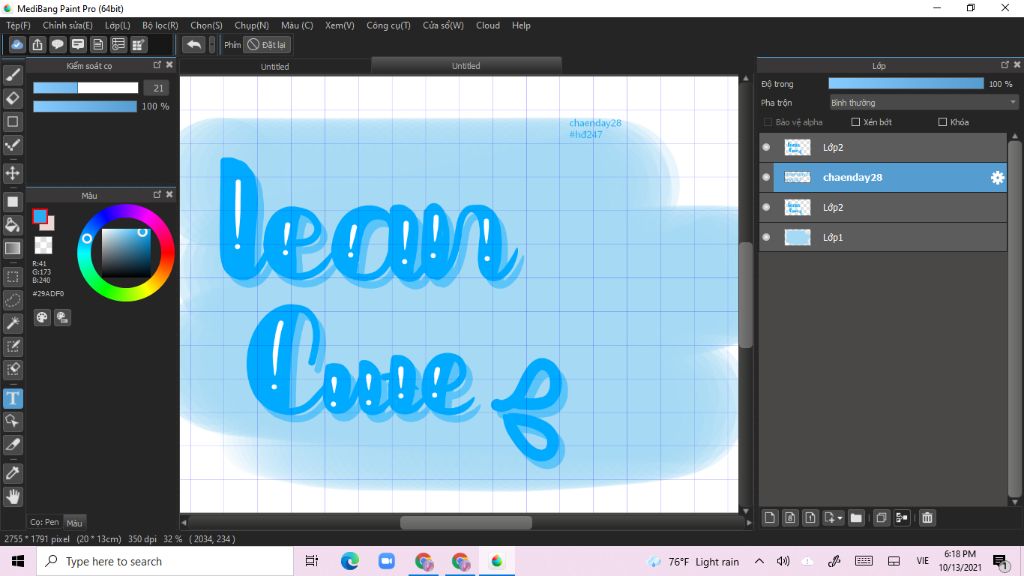Select the Dot brush tool
Viewport: 1024px width, 576px height.
(12, 145)
